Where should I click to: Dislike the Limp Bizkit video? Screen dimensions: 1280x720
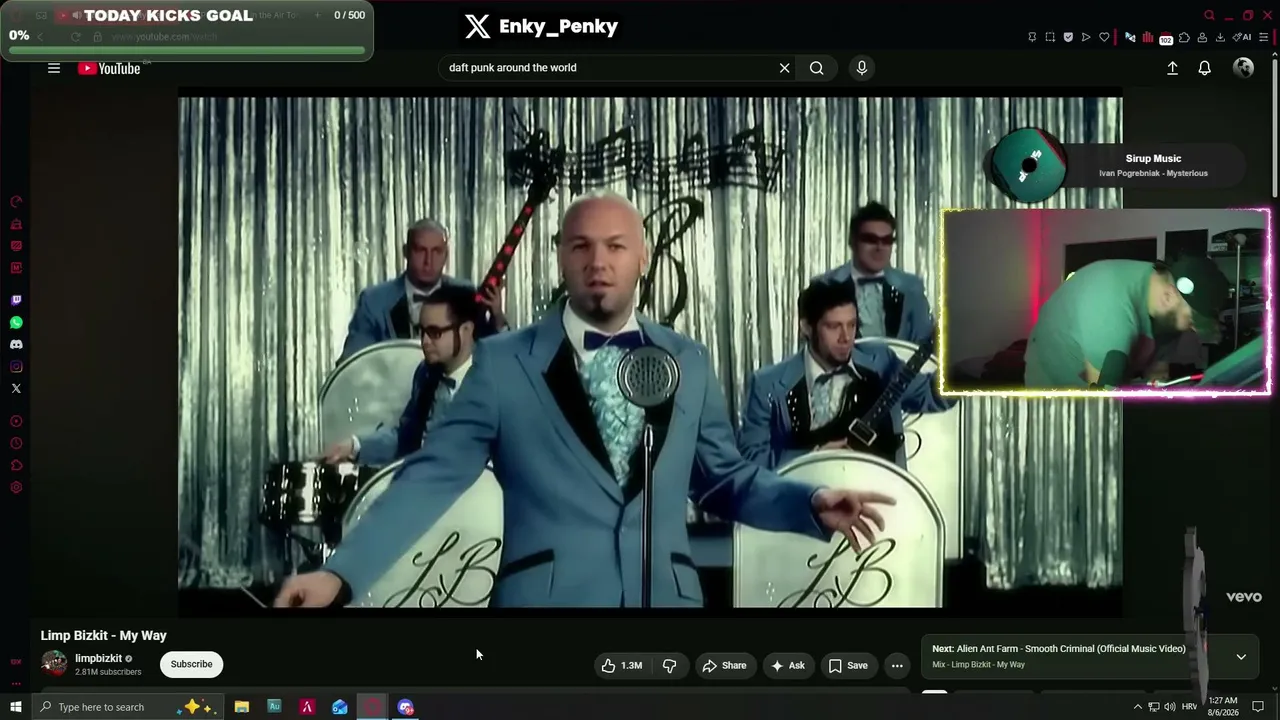pos(670,665)
